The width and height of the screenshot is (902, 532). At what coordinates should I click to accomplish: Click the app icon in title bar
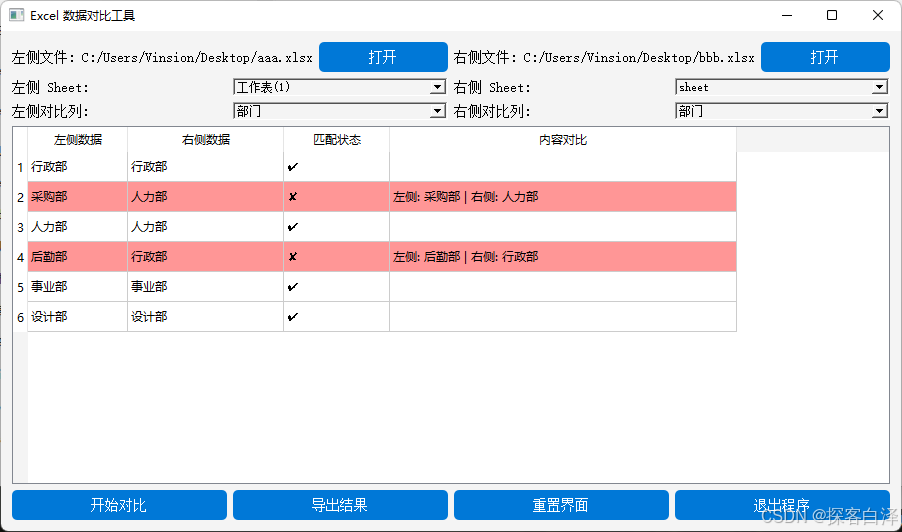(x=17, y=15)
